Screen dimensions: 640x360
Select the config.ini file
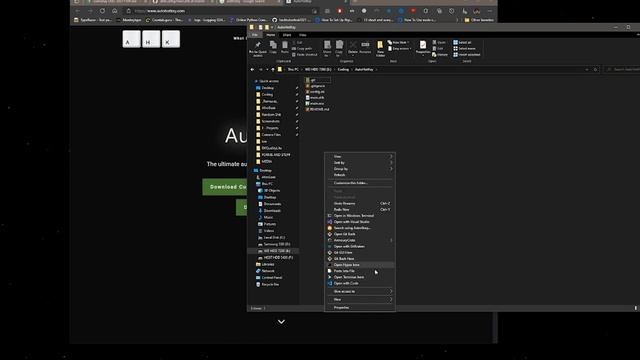point(315,92)
